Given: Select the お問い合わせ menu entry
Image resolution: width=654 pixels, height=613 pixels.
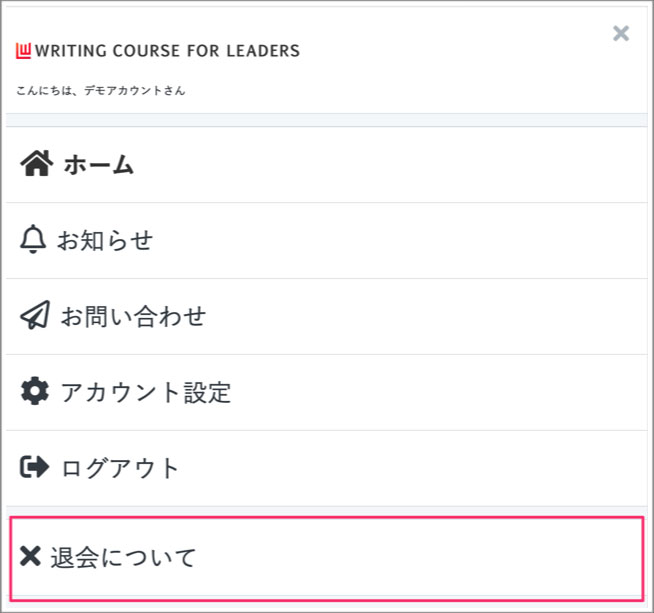Looking at the screenshot, I should (x=133, y=317).
